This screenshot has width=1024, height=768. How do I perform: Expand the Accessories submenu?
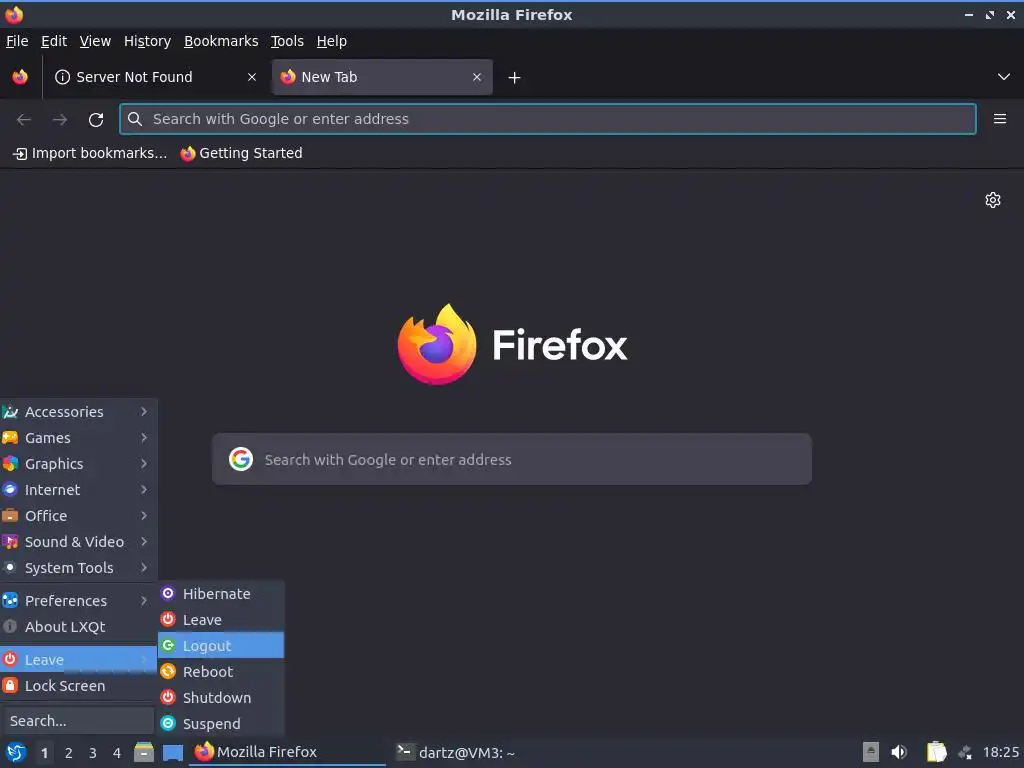pos(78,411)
